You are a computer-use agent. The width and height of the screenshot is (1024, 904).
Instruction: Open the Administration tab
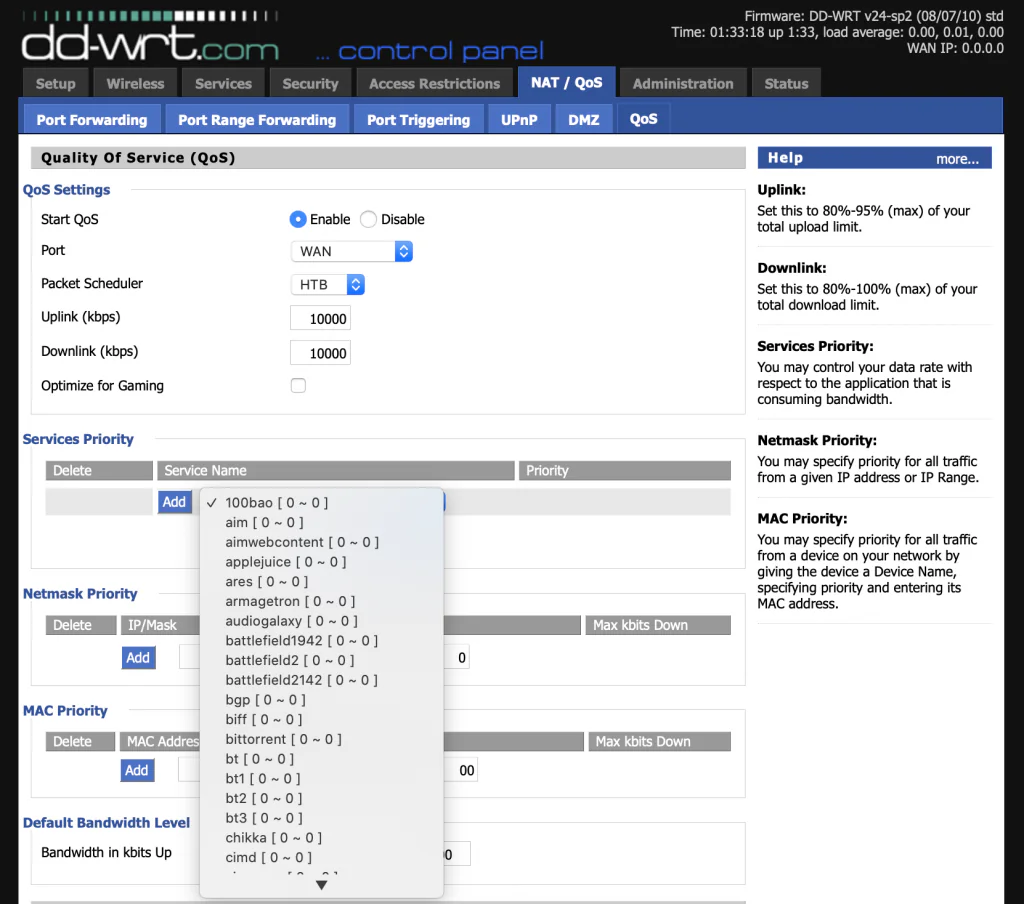pos(682,84)
